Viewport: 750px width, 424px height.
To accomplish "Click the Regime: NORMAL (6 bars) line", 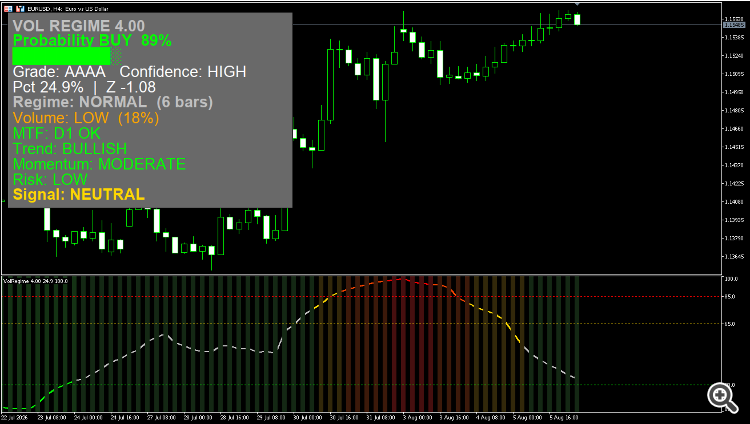I will pos(112,102).
